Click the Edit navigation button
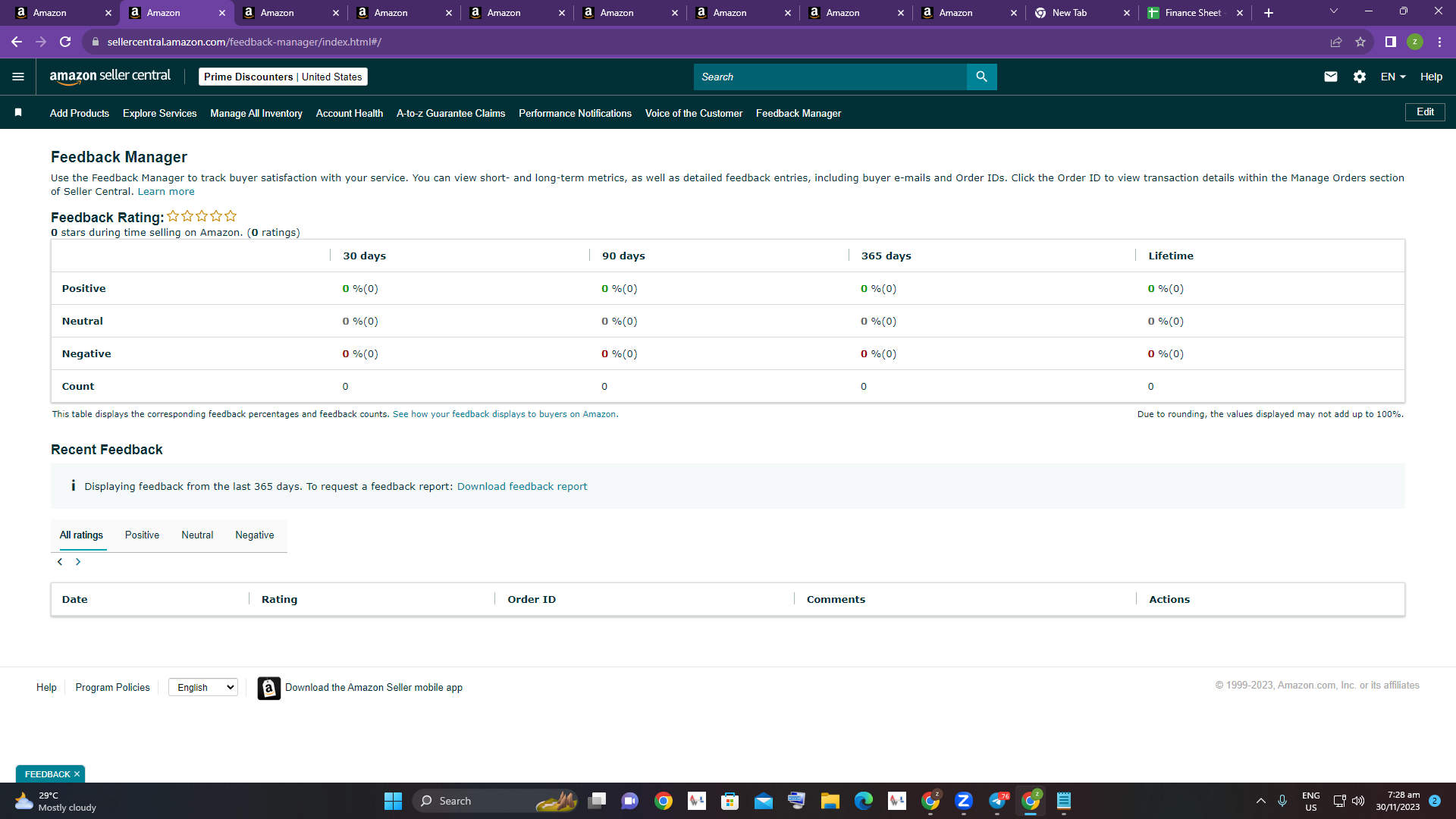1456x819 pixels. (1425, 112)
